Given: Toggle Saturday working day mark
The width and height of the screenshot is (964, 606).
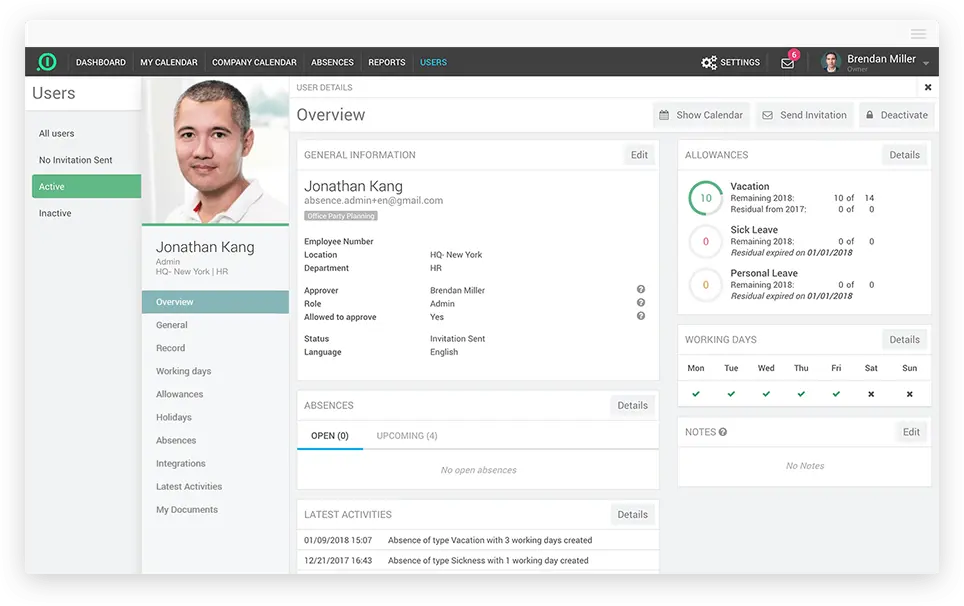Looking at the screenshot, I should tap(871, 394).
